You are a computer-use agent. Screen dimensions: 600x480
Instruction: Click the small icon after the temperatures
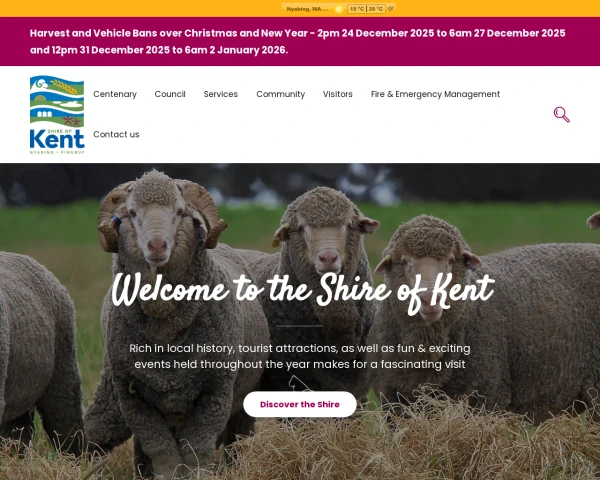pos(390,8)
